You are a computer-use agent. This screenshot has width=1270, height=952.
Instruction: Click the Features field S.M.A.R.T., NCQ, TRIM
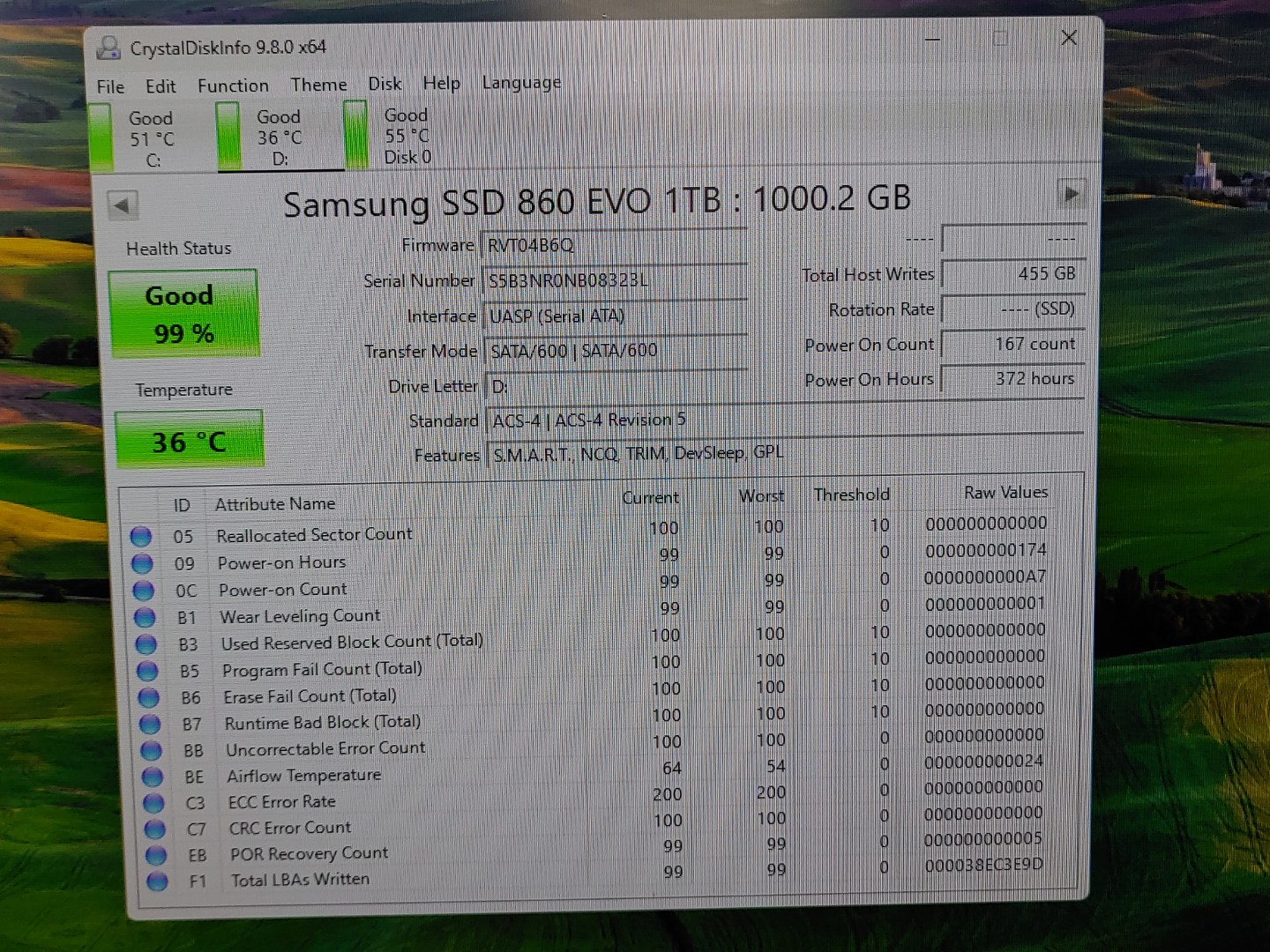point(785,453)
